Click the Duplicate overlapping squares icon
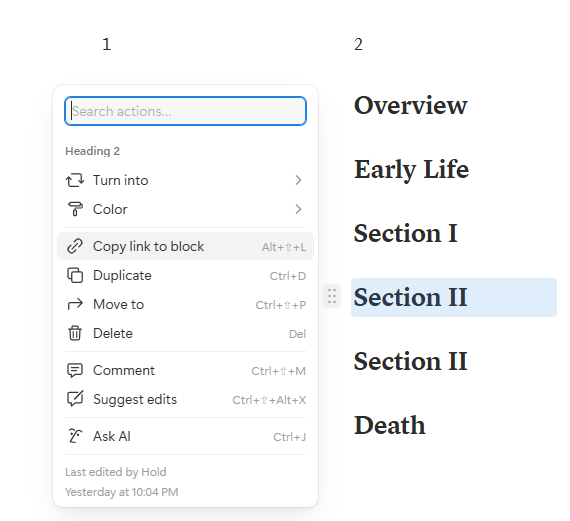Image resolution: width=570 pixels, height=521 pixels. click(x=75, y=275)
